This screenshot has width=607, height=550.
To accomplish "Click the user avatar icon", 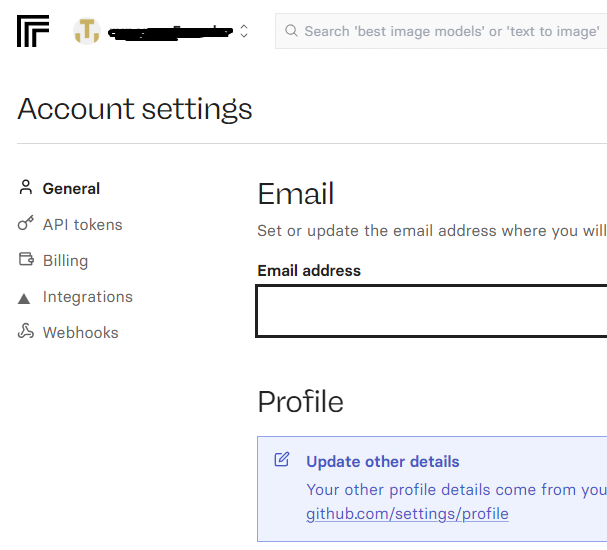I will (x=87, y=31).
